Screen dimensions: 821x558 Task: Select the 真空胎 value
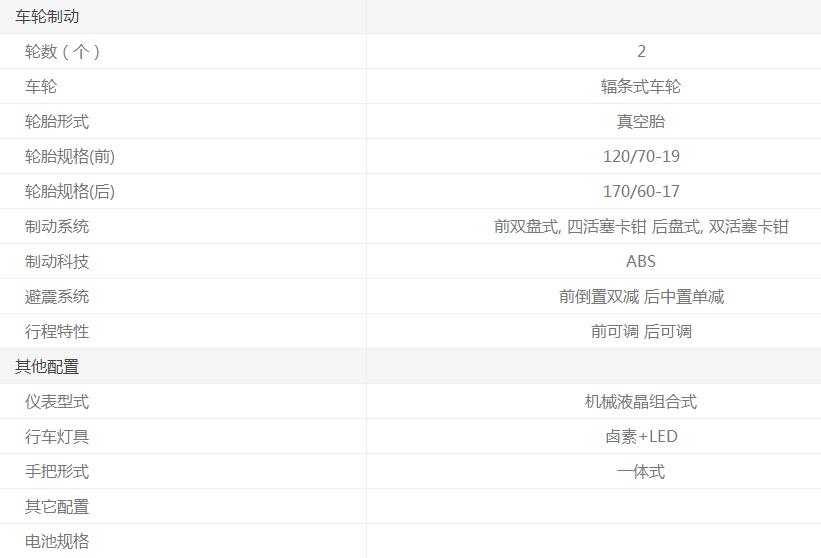point(640,121)
